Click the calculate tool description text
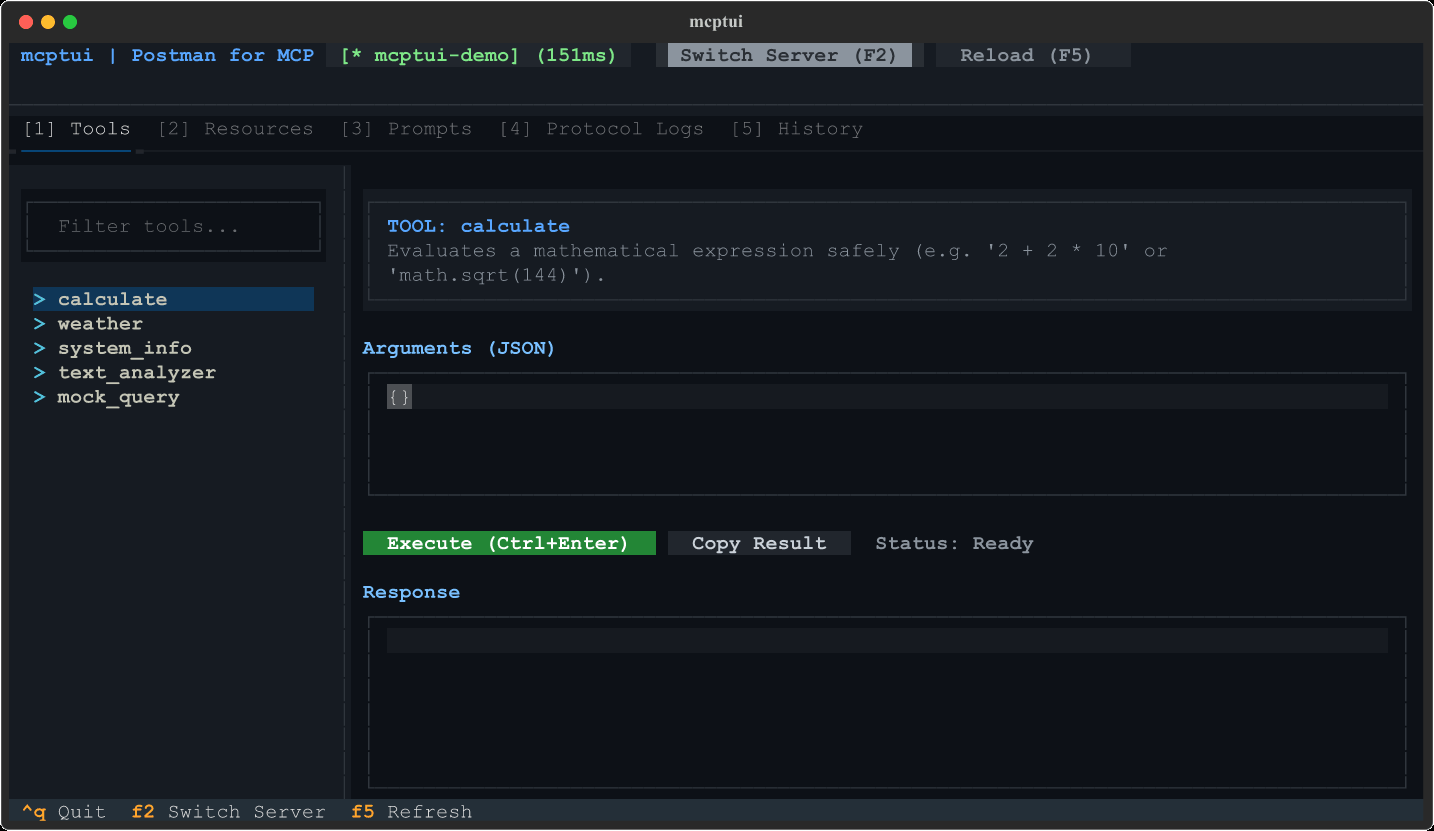Screen dimensions: 1434x831 (777, 263)
